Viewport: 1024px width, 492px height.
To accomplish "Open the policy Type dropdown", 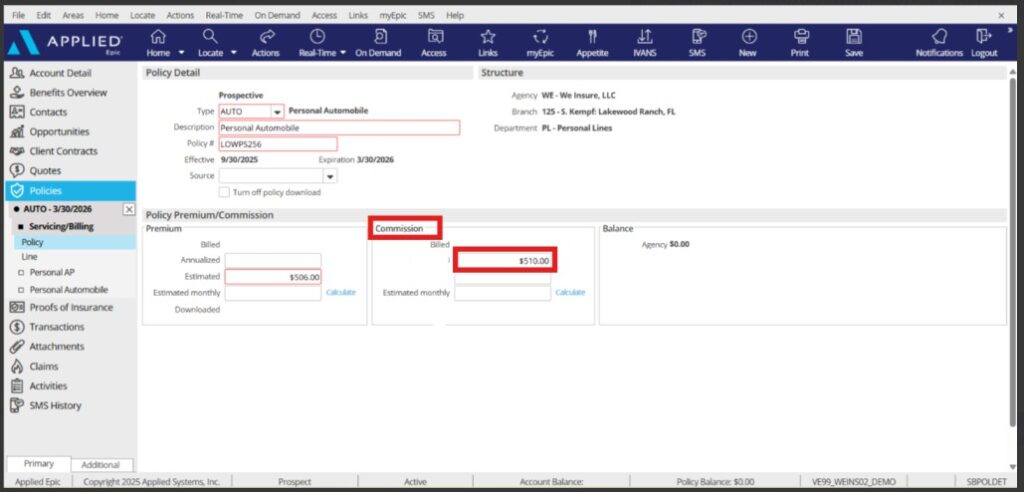I will 278,112.
